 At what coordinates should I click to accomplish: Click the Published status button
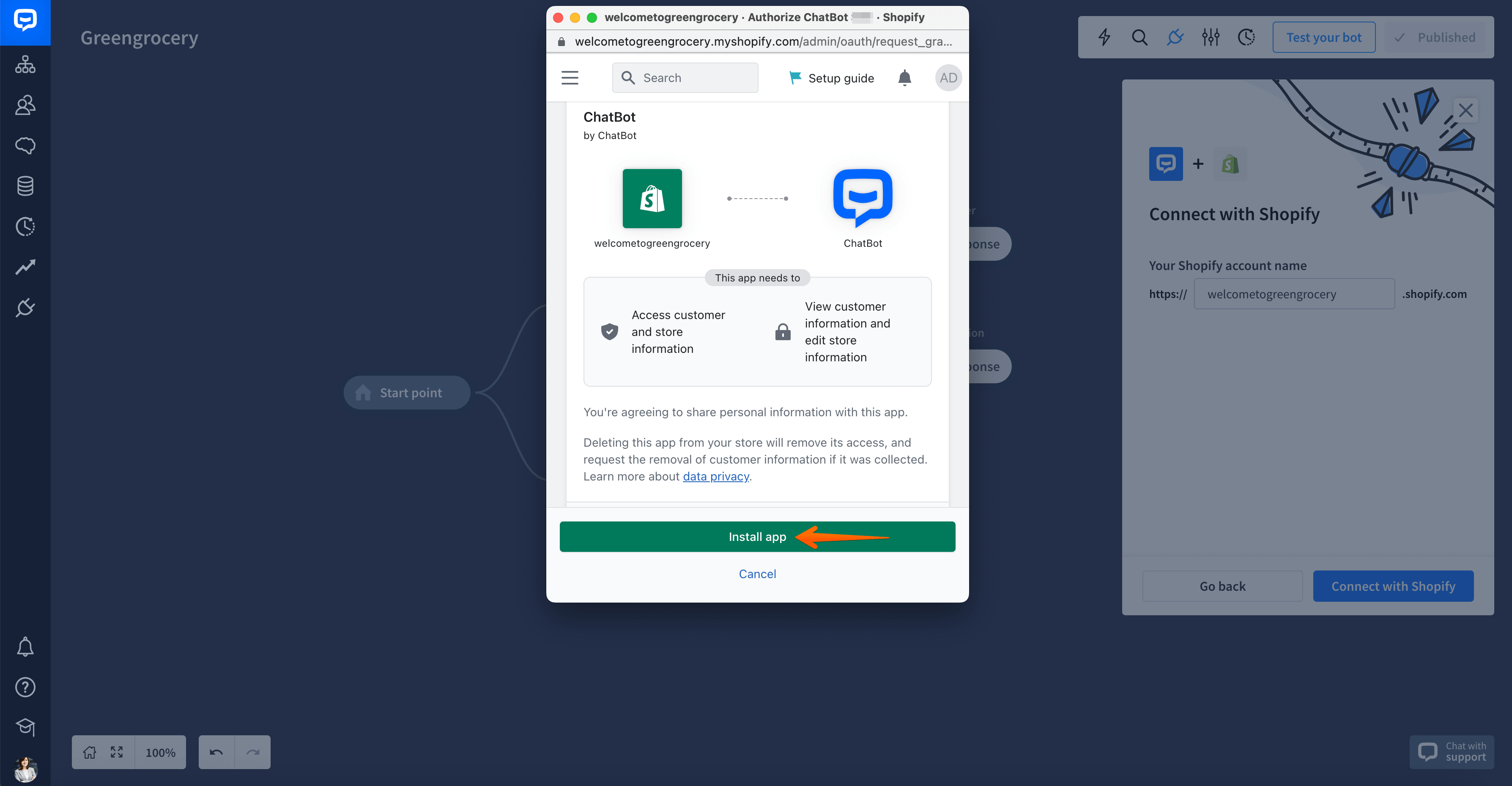click(1435, 38)
